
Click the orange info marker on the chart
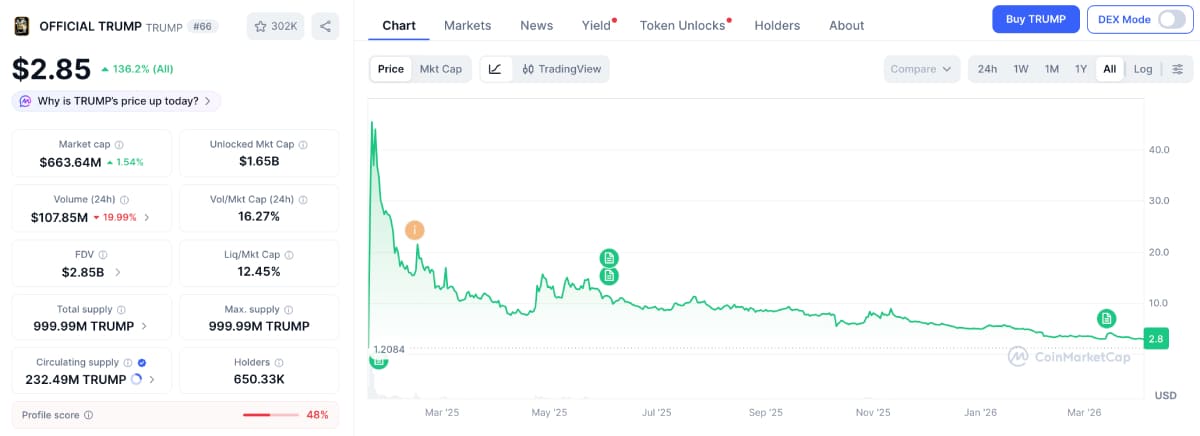click(415, 230)
